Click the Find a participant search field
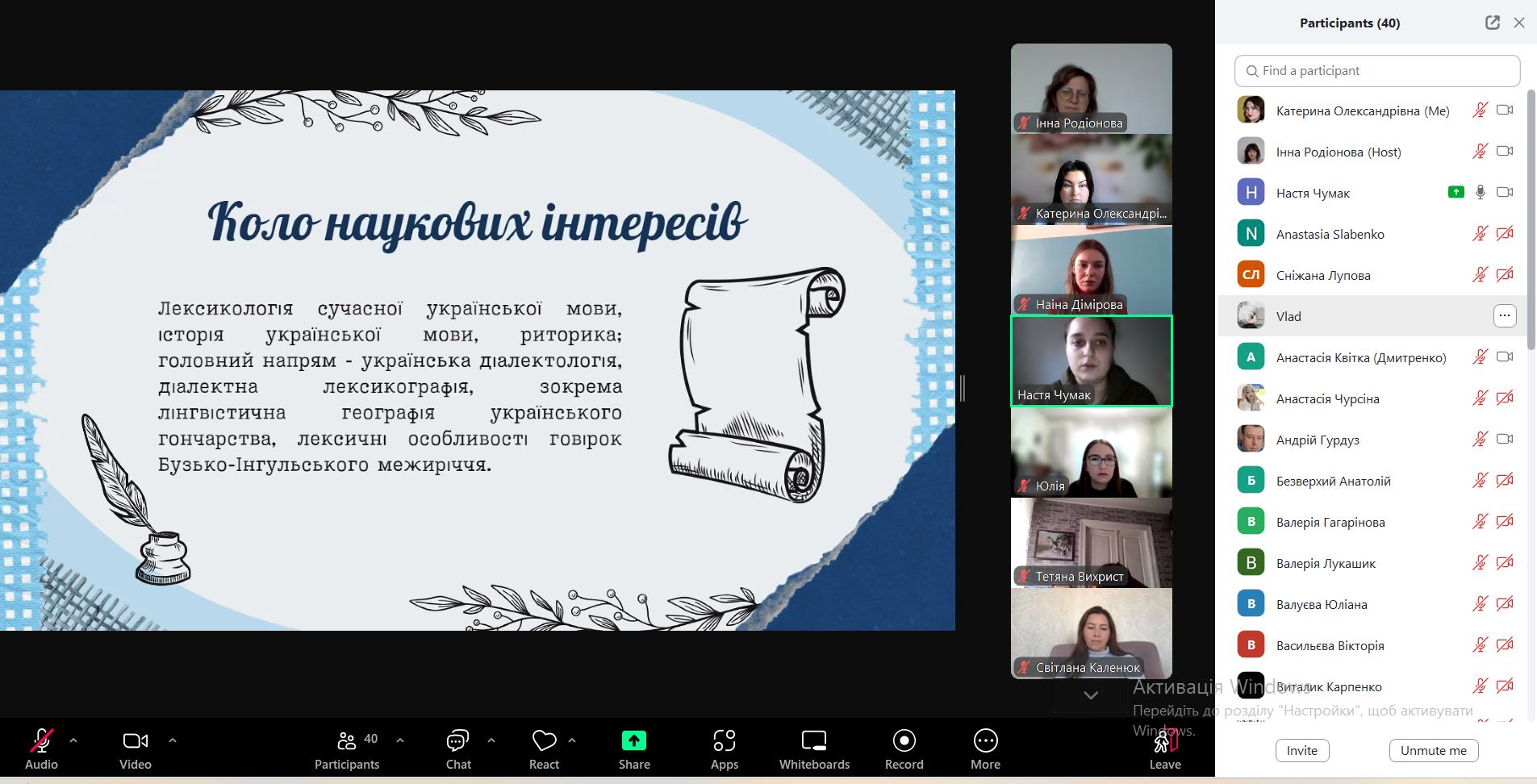Image resolution: width=1537 pixels, height=784 pixels. point(1377,71)
